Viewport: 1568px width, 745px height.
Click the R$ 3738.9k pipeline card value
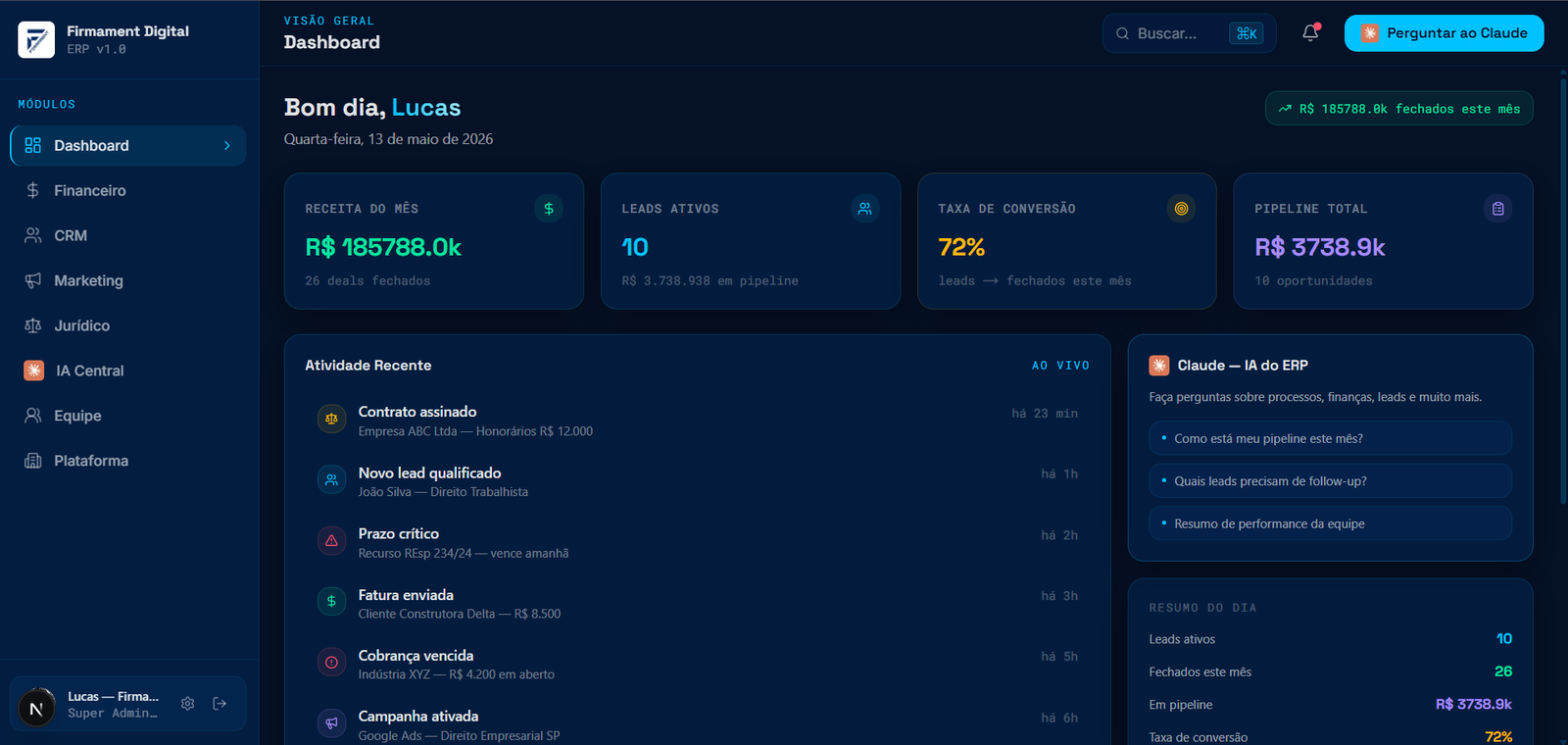pyautogui.click(x=1320, y=247)
